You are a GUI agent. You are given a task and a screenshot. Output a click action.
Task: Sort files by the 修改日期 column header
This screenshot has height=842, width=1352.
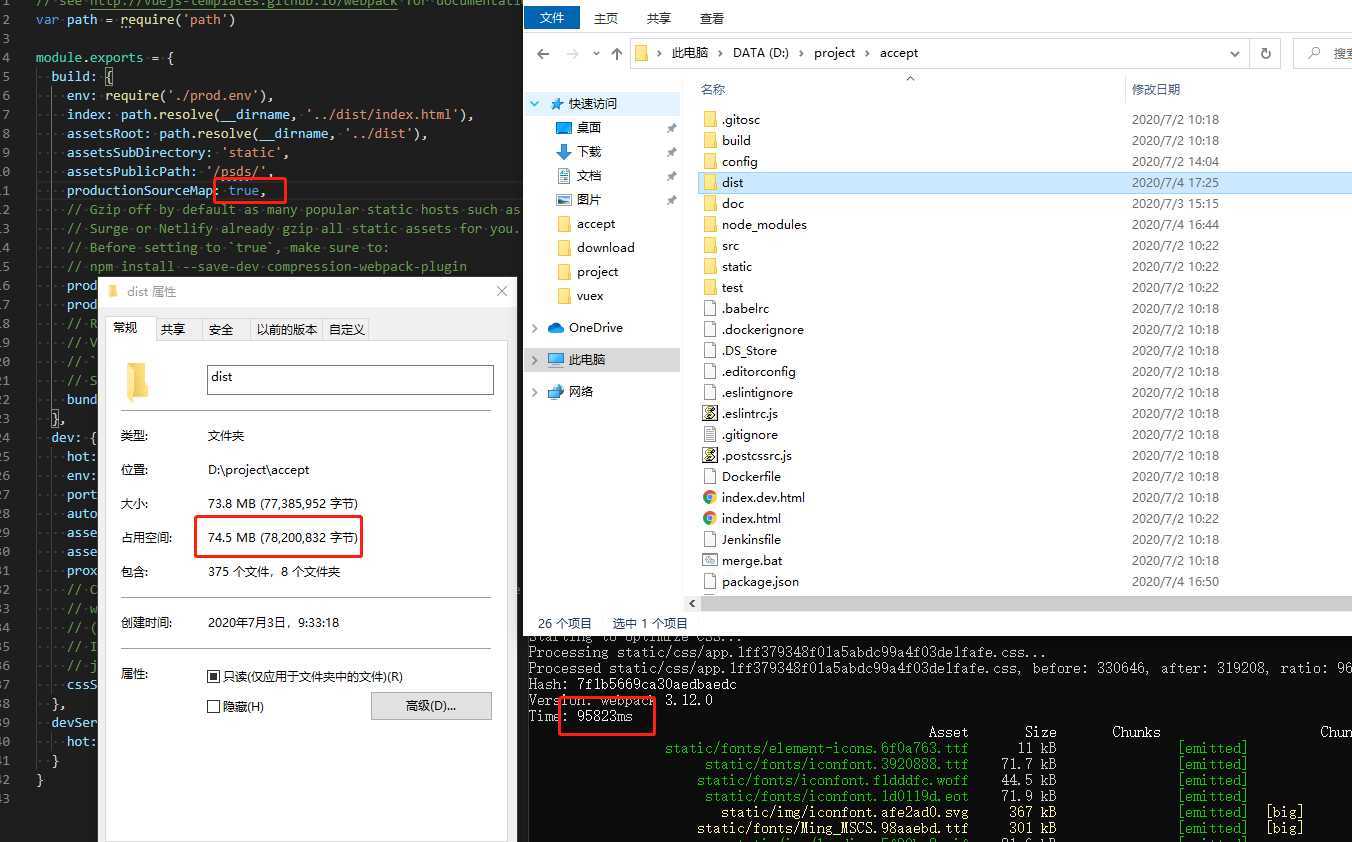tap(1156, 89)
